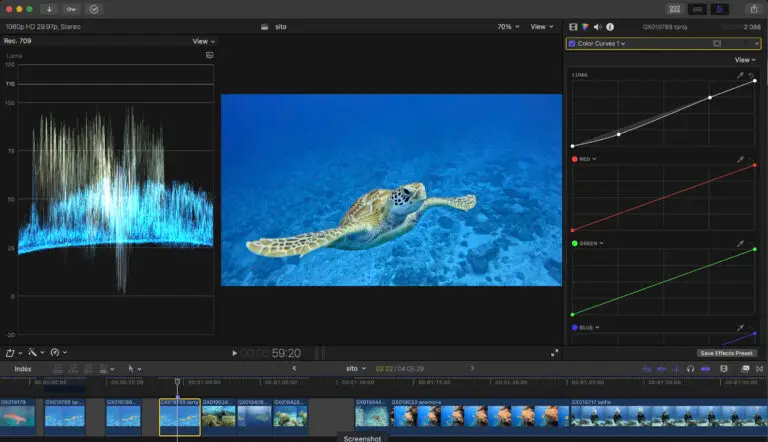Screen dimensions: 768x442
Task: Select the Red curve bottom endpoint
Action: (x=573, y=230)
